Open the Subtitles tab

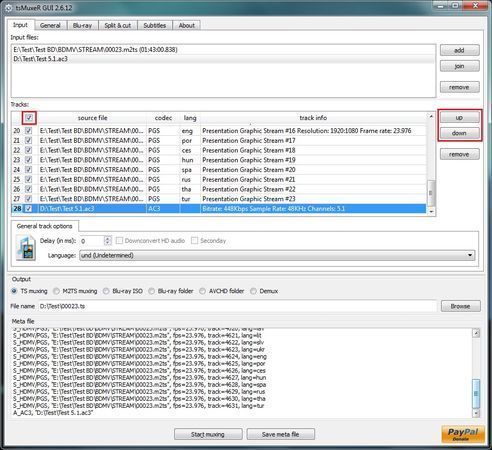point(155,25)
